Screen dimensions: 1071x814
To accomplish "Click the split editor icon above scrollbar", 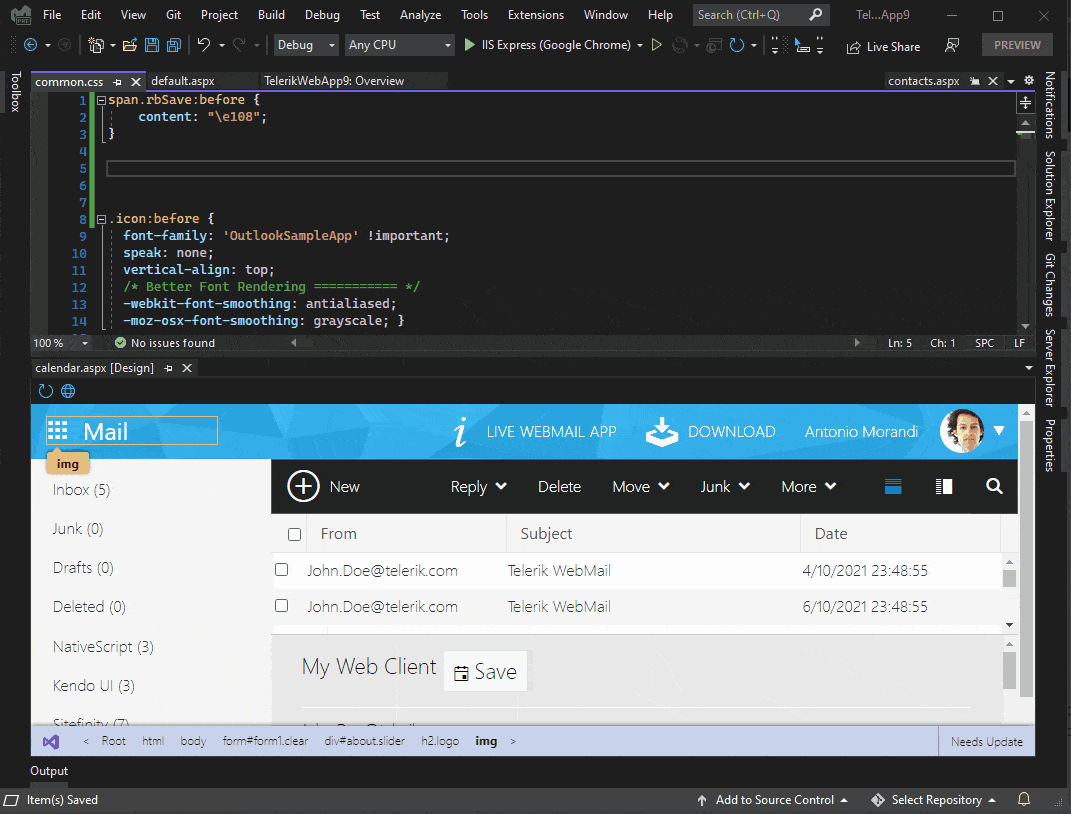I will 1025,103.
